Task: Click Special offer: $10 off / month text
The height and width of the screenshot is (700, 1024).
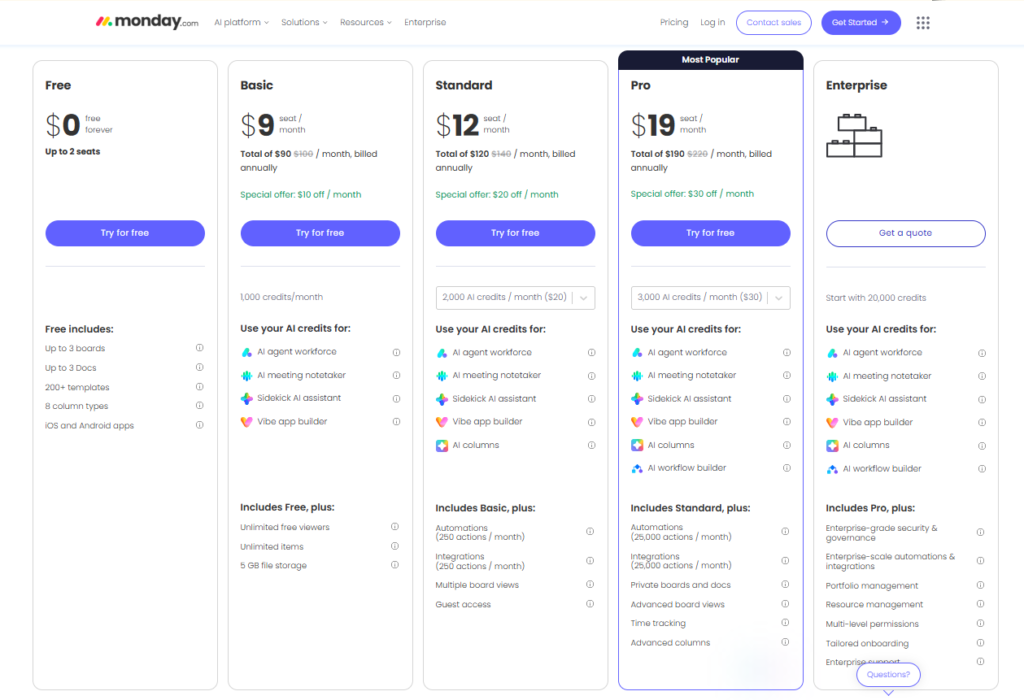Action: [x=300, y=195]
